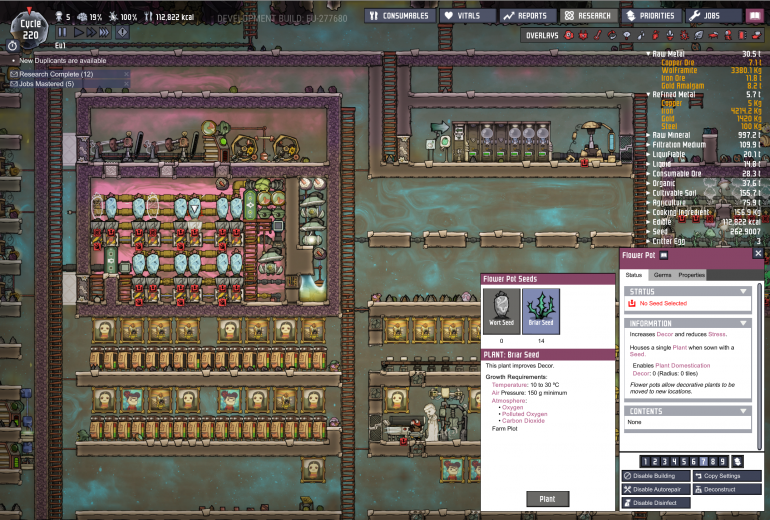Click Copy Settings
The width and height of the screenshot is (770, 520).
(x=727, y=476)
